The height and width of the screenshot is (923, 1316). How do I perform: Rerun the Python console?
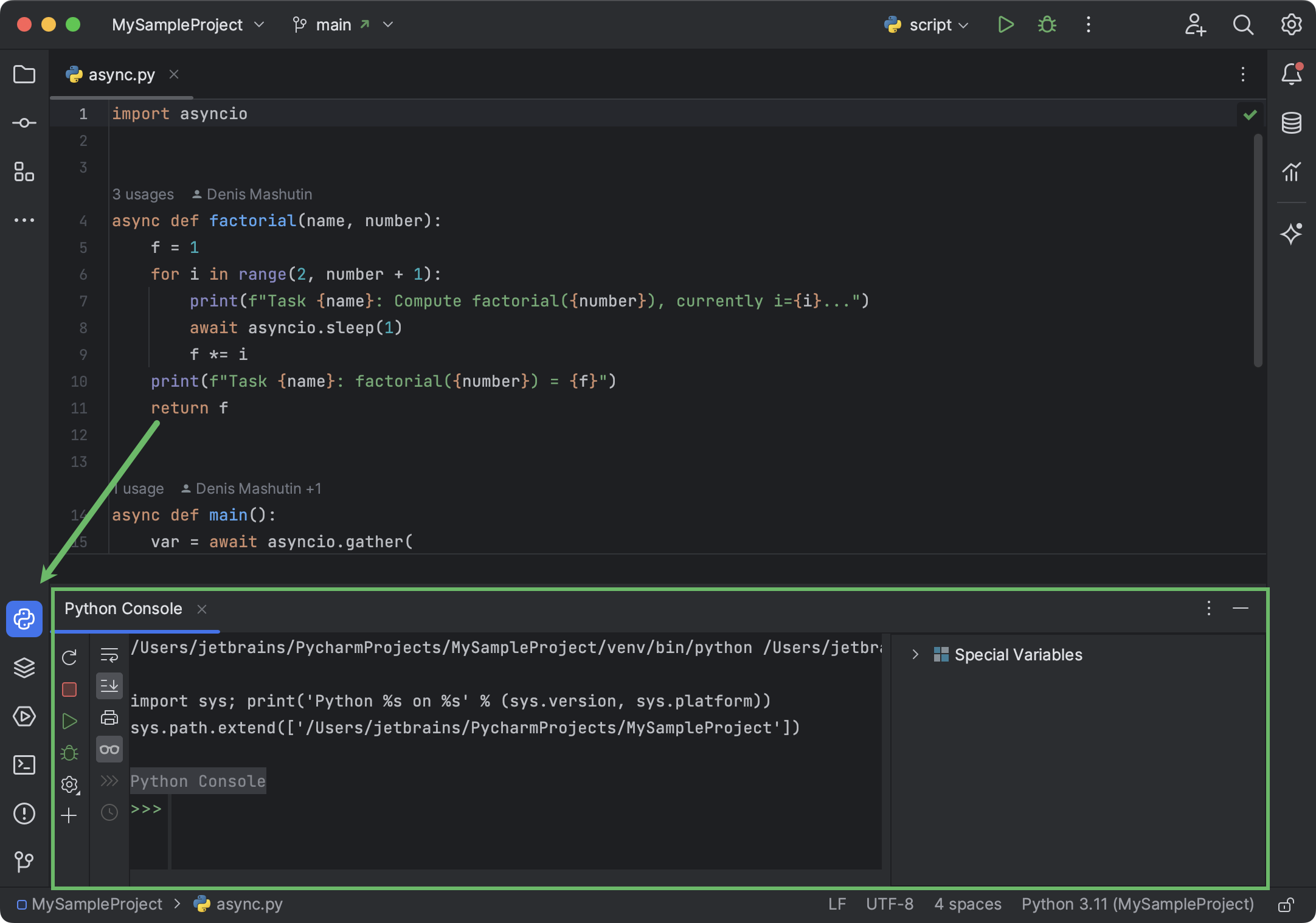pyautogui.click(x=69, y=657)
